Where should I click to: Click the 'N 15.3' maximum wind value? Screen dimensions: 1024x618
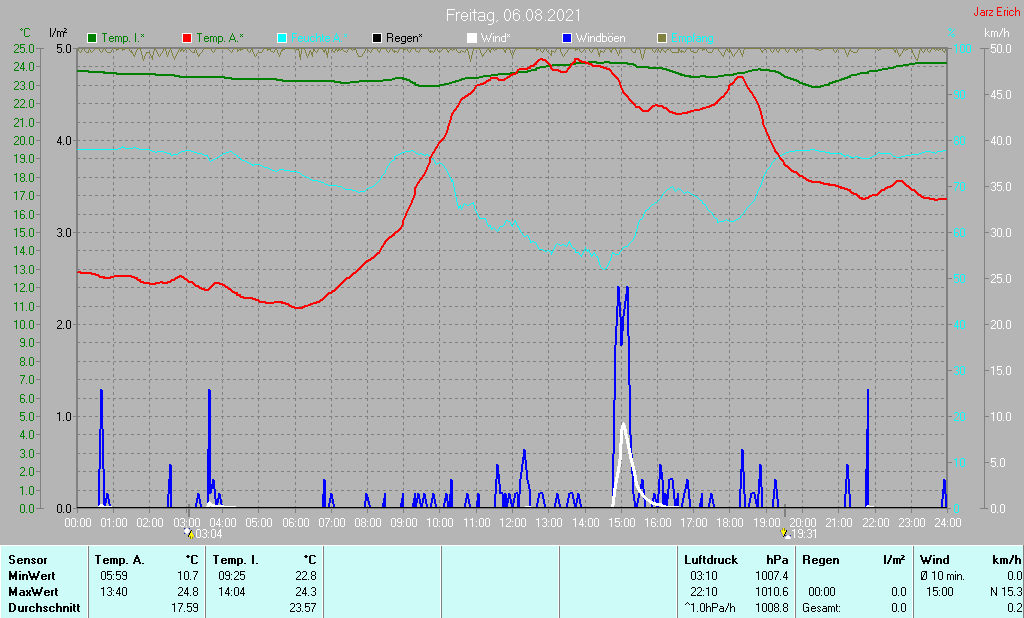1006,592
